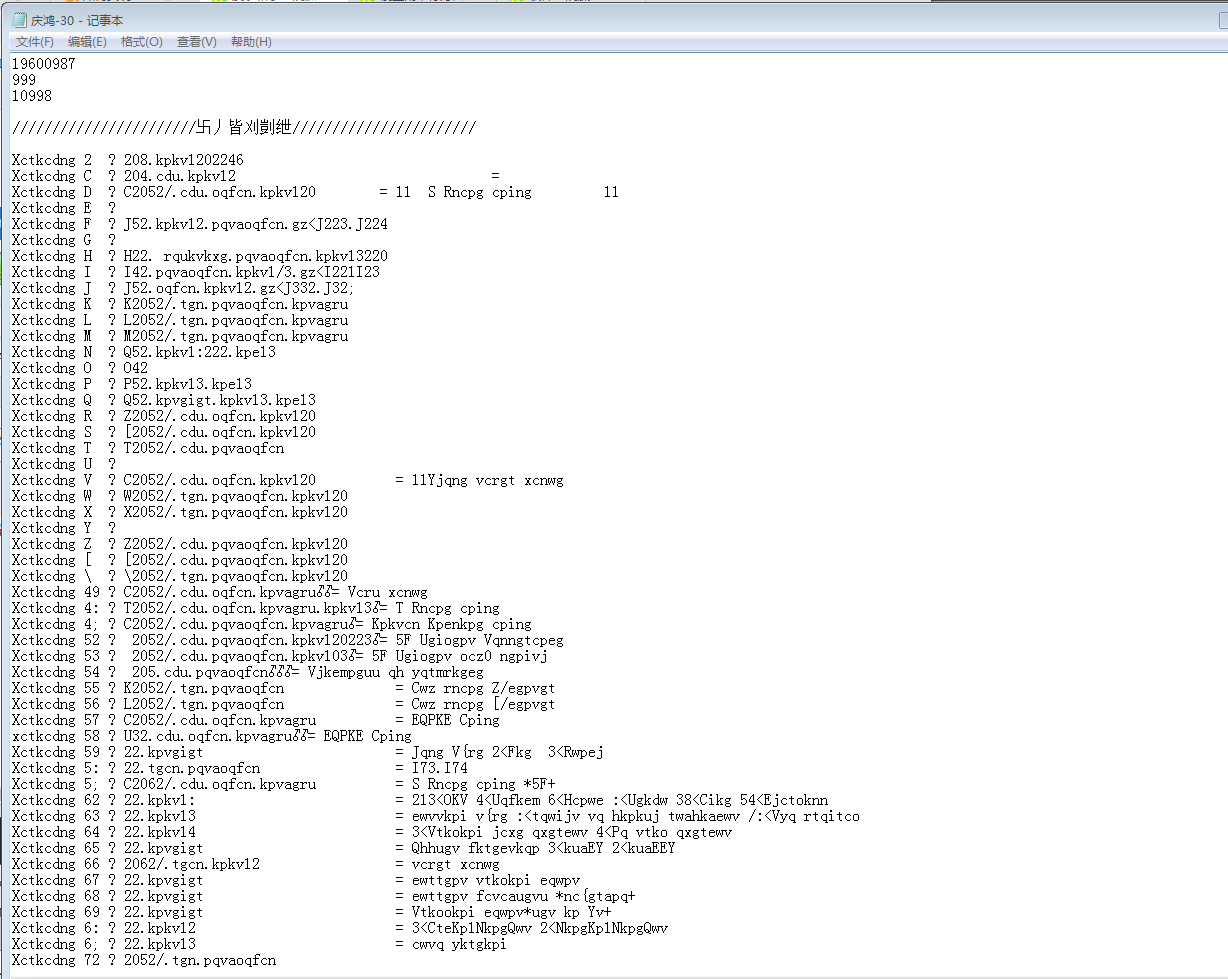The width and height of the screenshot is (1228, 979).
Task: Click EQPKE Cping on the Xctkcdng 57 row
Action: 455,720
